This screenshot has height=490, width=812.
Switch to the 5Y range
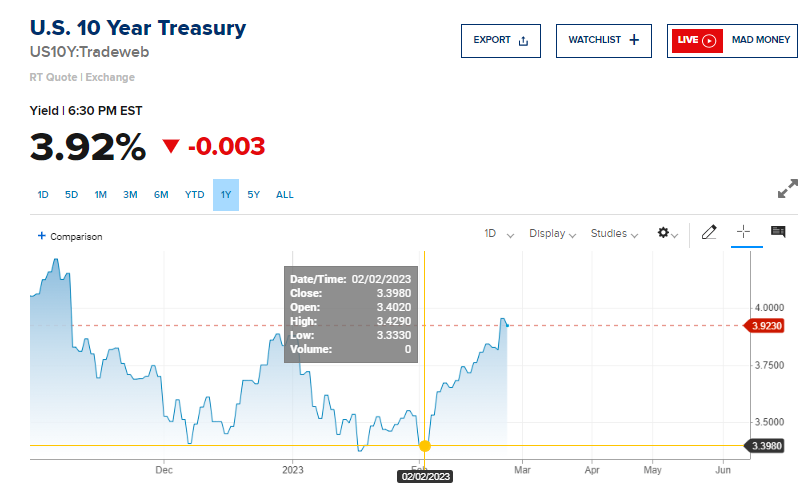(254, 194)
